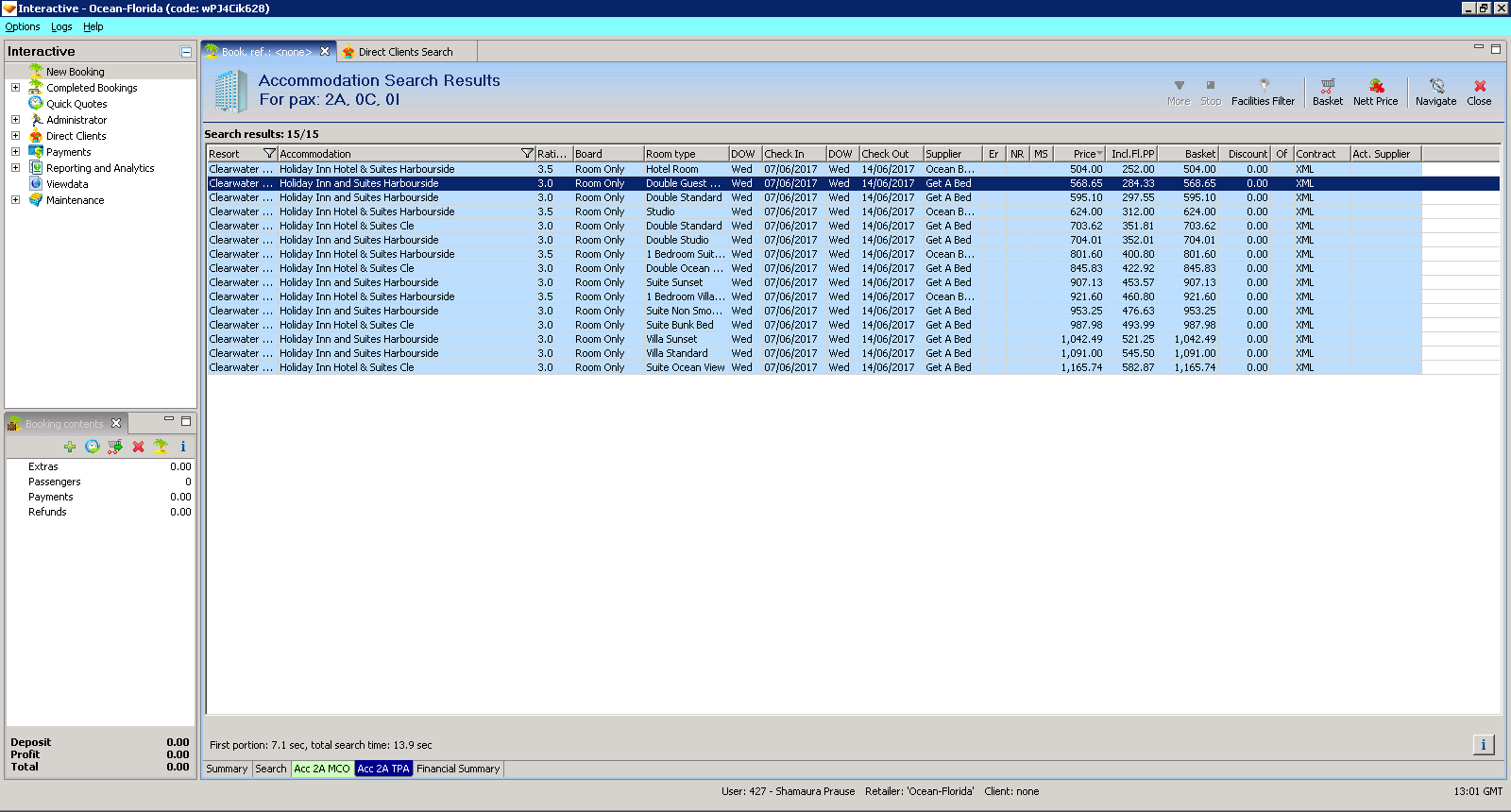Minimize the Interactive navigation panel
Image resolution: width=1511 pixels, height=812 pixels.
186,52
